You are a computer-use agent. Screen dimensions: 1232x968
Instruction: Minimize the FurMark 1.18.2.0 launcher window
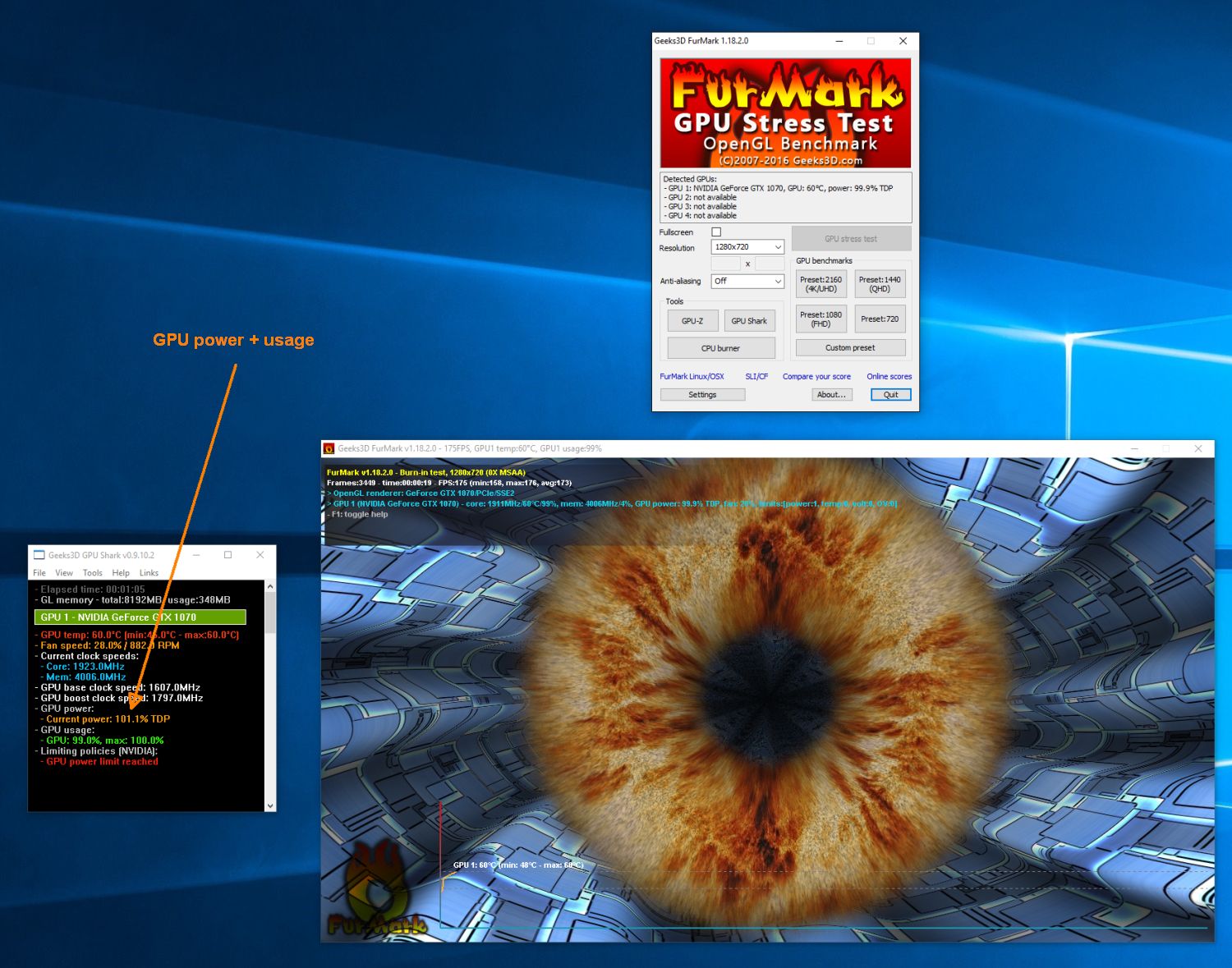[x=839, y=41]
